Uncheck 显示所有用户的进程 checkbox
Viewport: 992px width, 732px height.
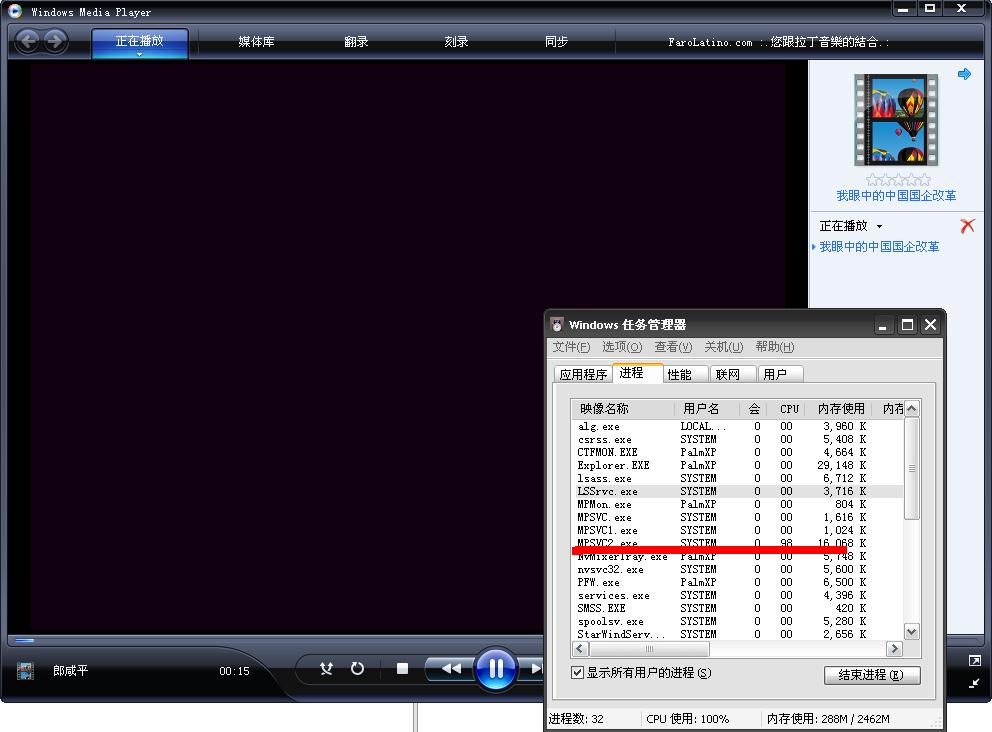click(x=578, y=673)
